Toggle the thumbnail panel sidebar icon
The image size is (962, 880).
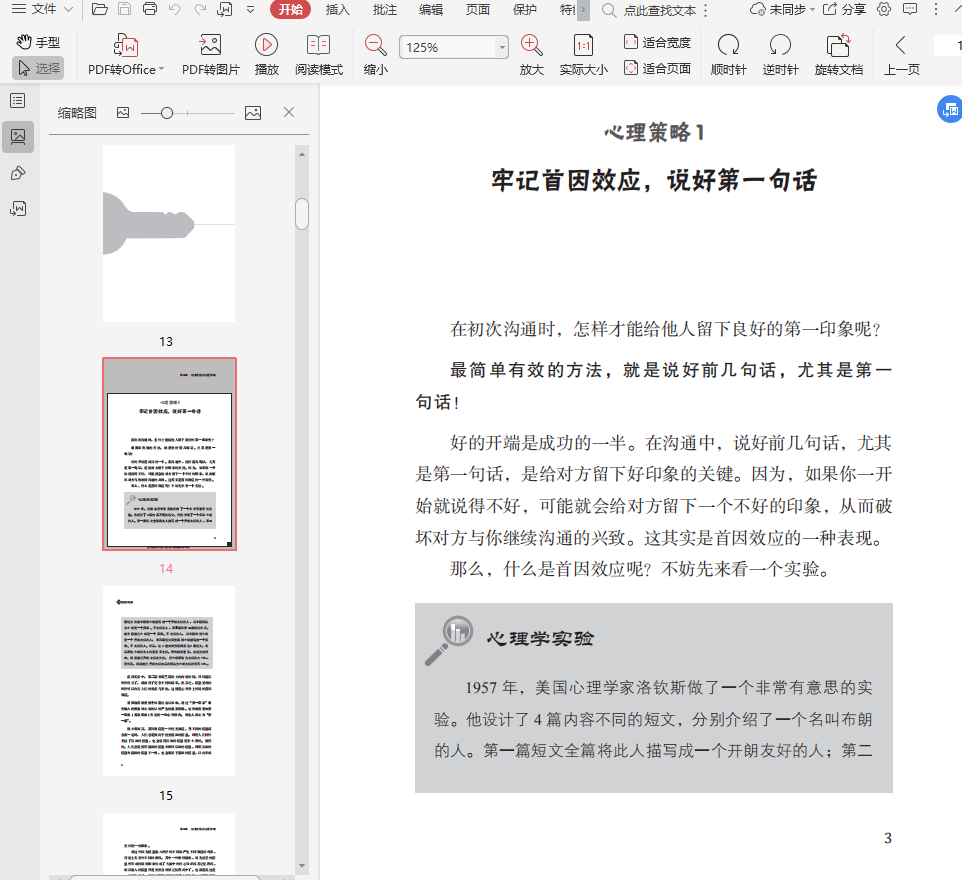coord(17,137)
